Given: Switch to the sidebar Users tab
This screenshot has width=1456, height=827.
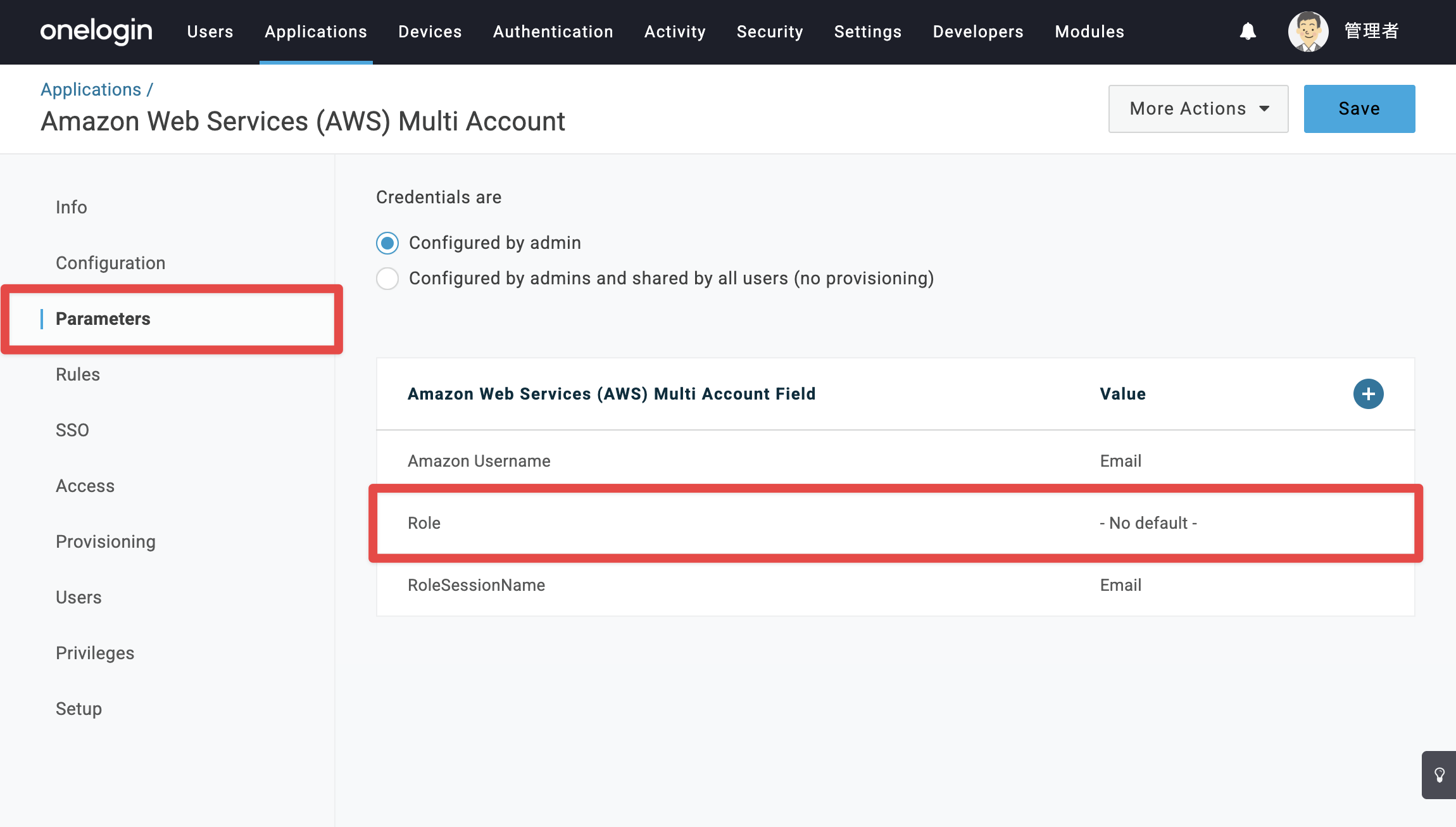Looking at the screenshot, I should tap(78, 598).
